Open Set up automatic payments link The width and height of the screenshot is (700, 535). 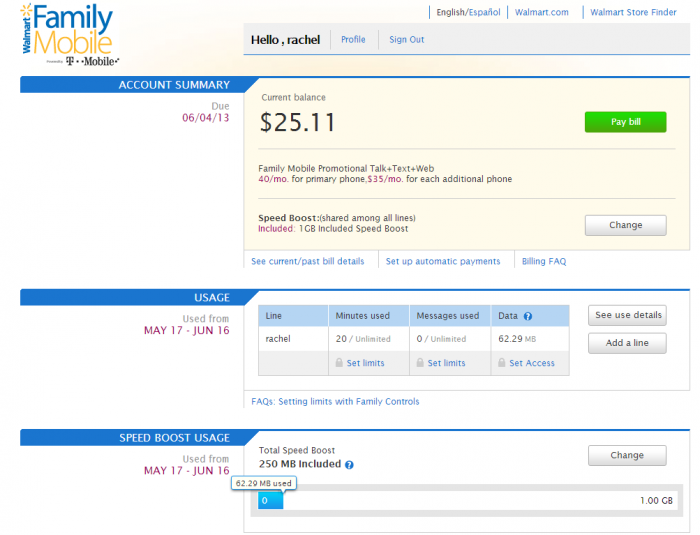[443, 261]
